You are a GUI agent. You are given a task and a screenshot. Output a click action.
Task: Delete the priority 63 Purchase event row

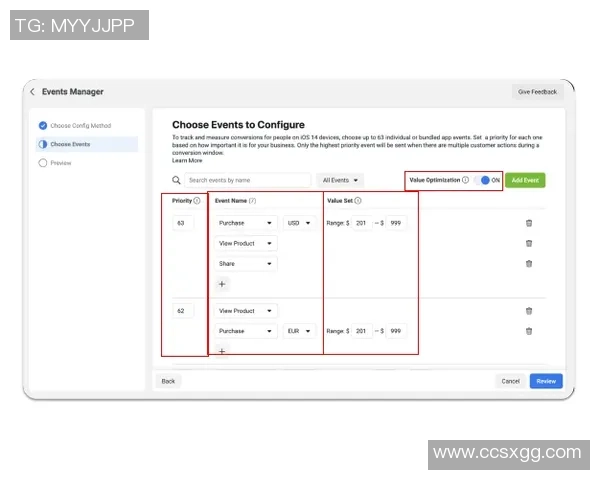529,223
